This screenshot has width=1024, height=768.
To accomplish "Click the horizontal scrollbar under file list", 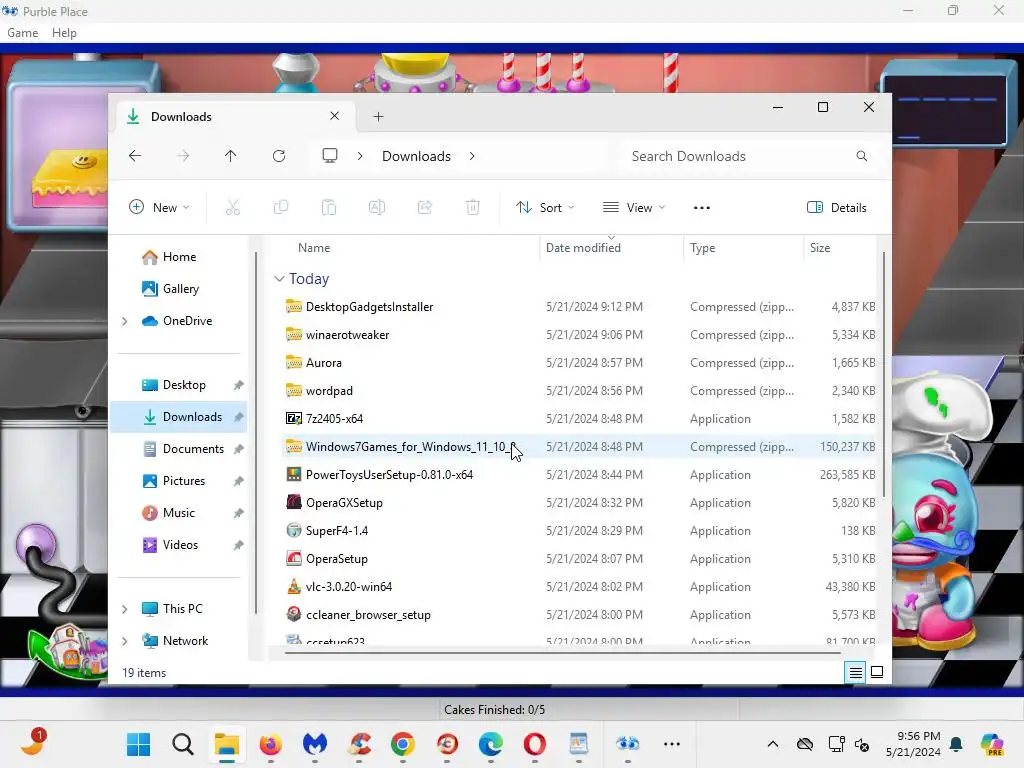I will [563, 652].
